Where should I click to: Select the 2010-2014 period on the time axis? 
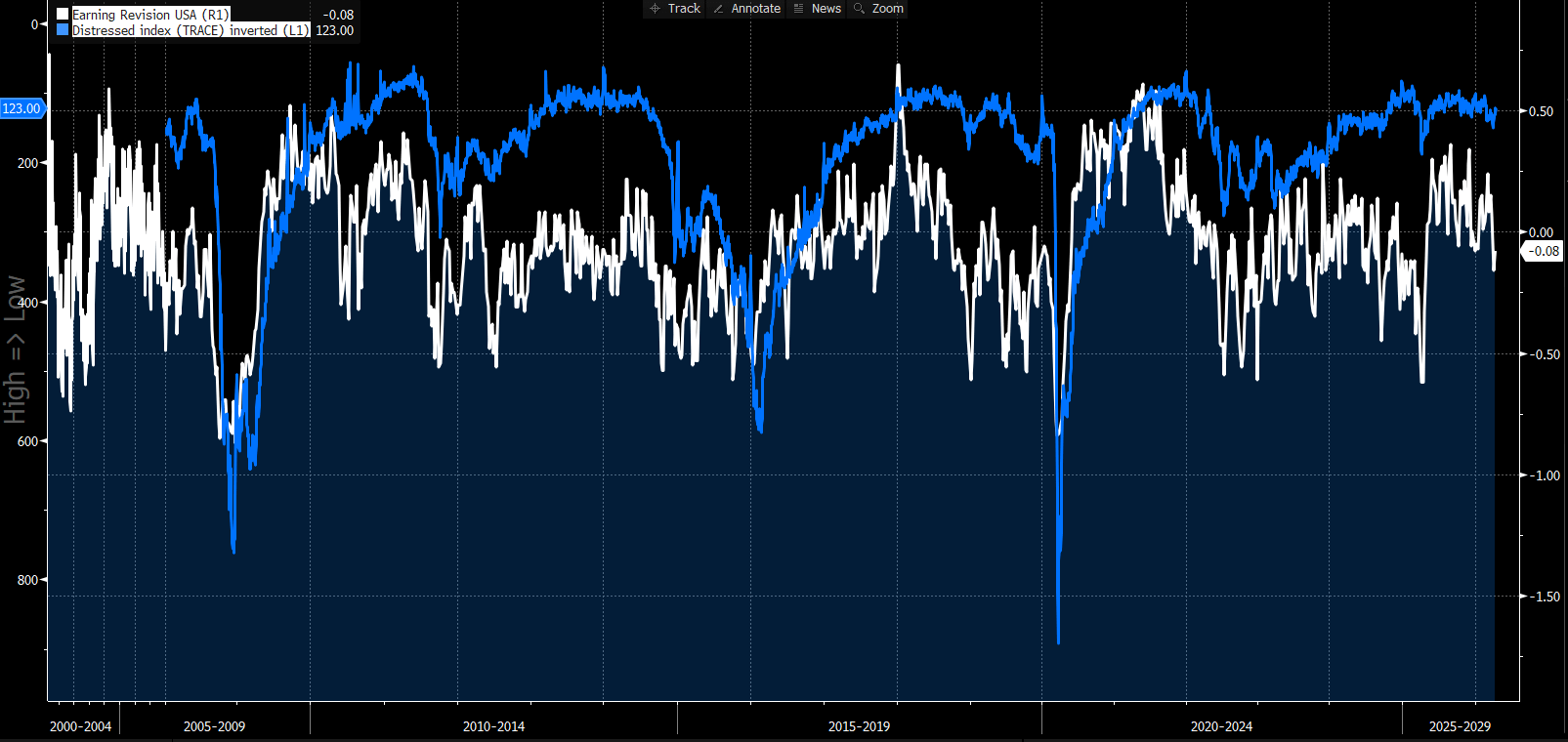[493, 726]
